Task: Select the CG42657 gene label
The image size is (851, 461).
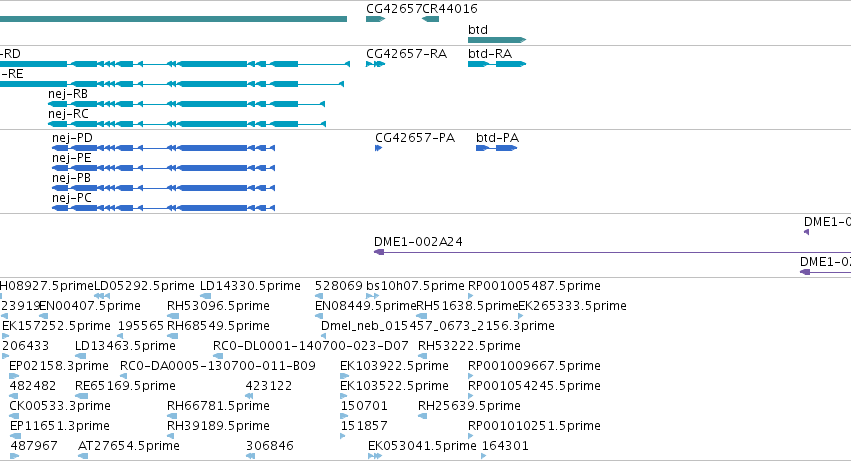Action: (x=394, y=9)
